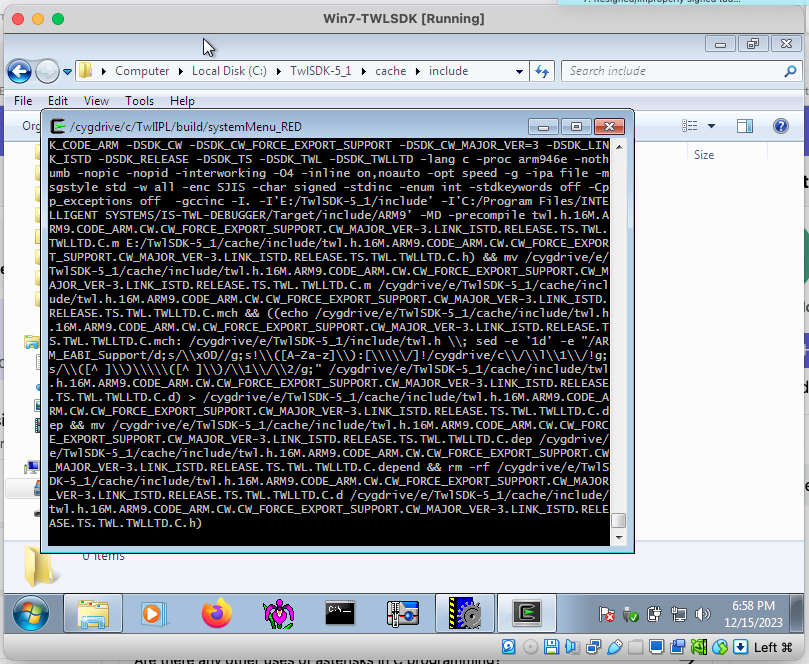Refresh the include folder view

click(542, 71)
